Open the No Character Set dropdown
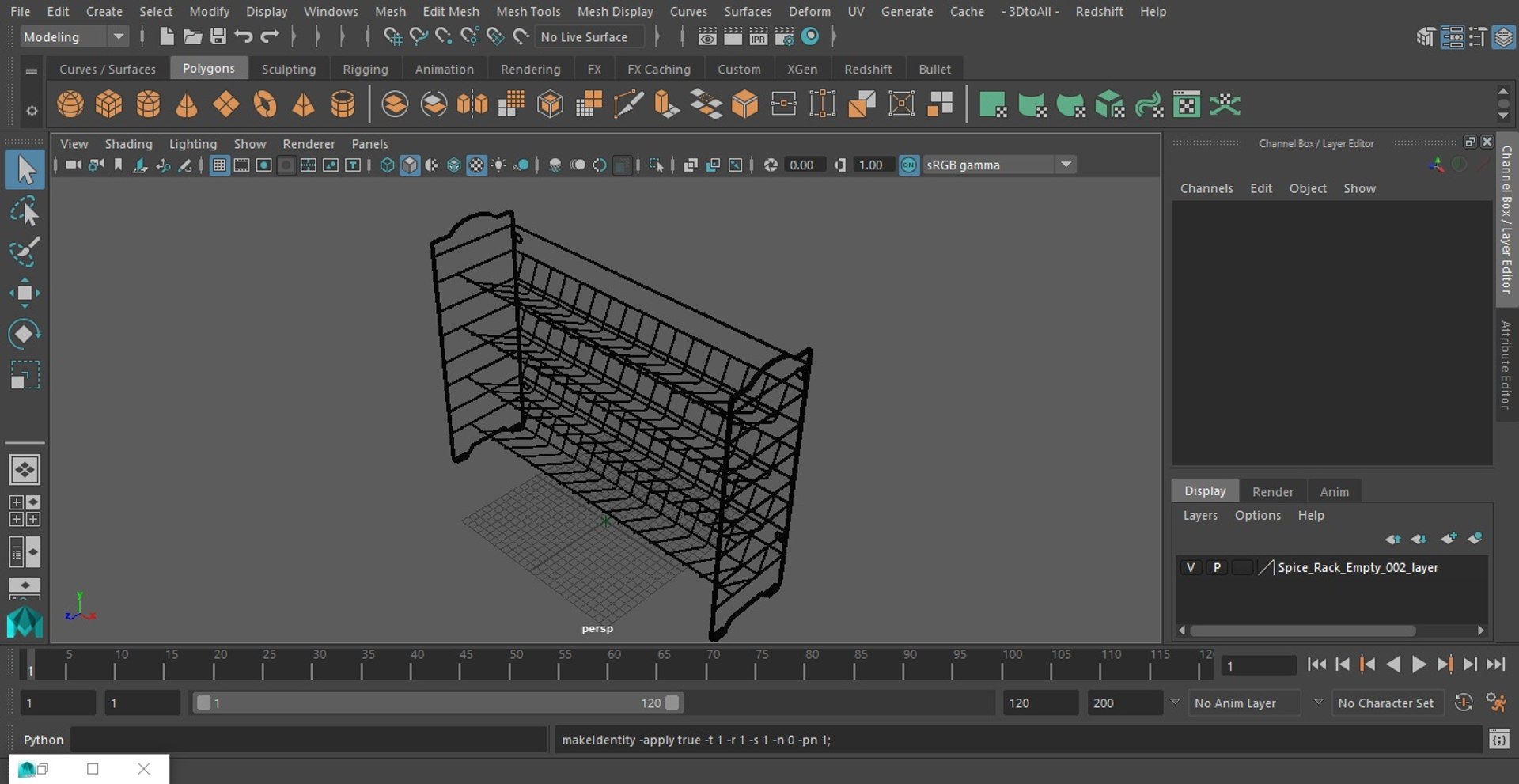Viewport: 1519px width, 784px height. pos(1389,703)
